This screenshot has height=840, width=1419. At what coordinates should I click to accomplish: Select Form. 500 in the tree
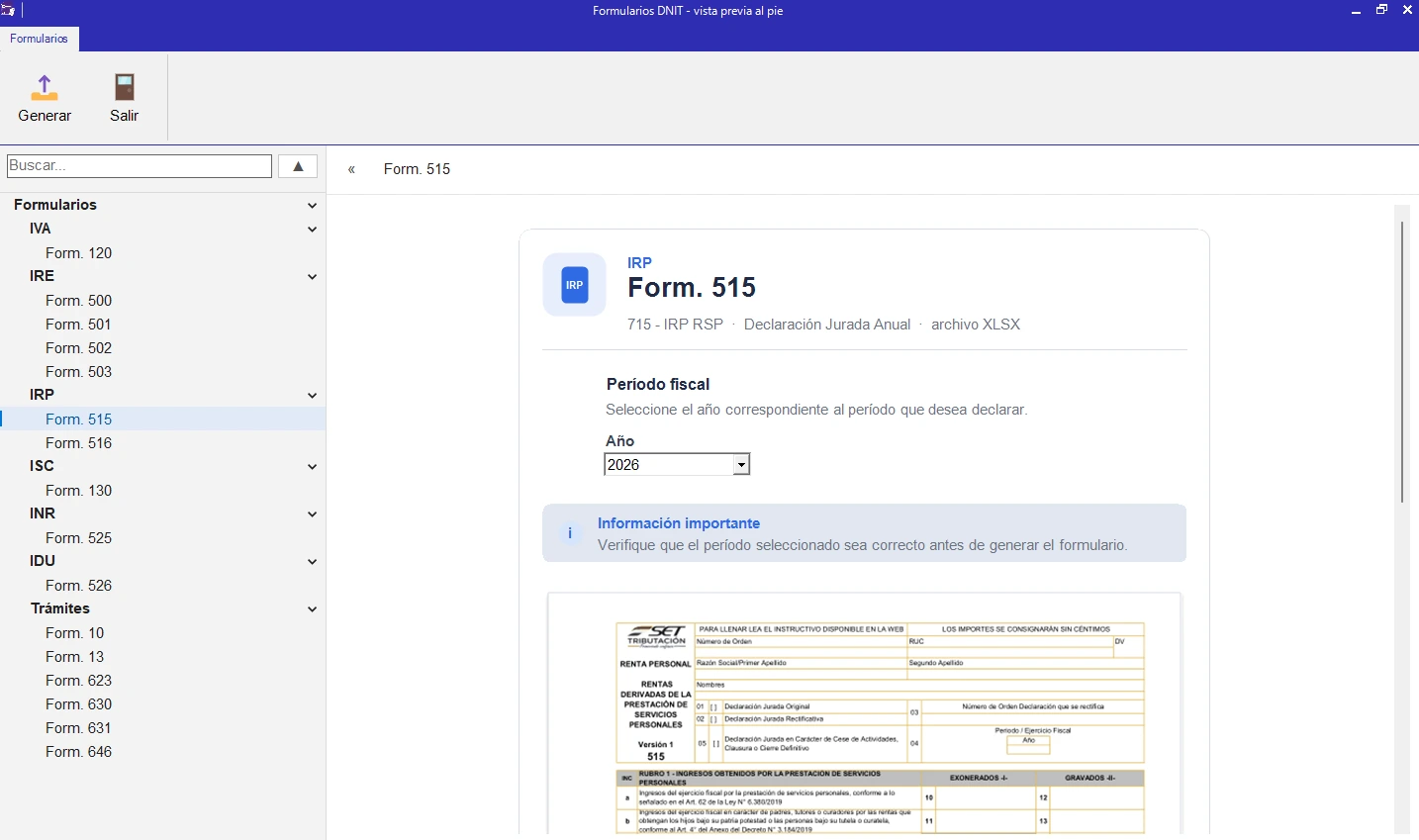pos(78,301)
